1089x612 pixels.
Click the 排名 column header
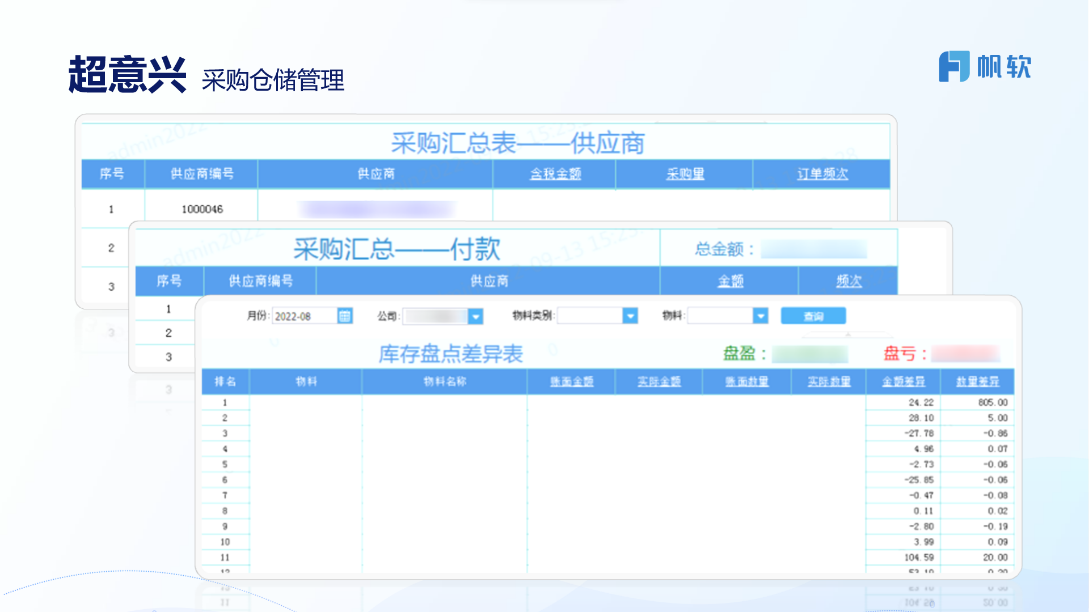pyautogui.click(x=225, y=381)
